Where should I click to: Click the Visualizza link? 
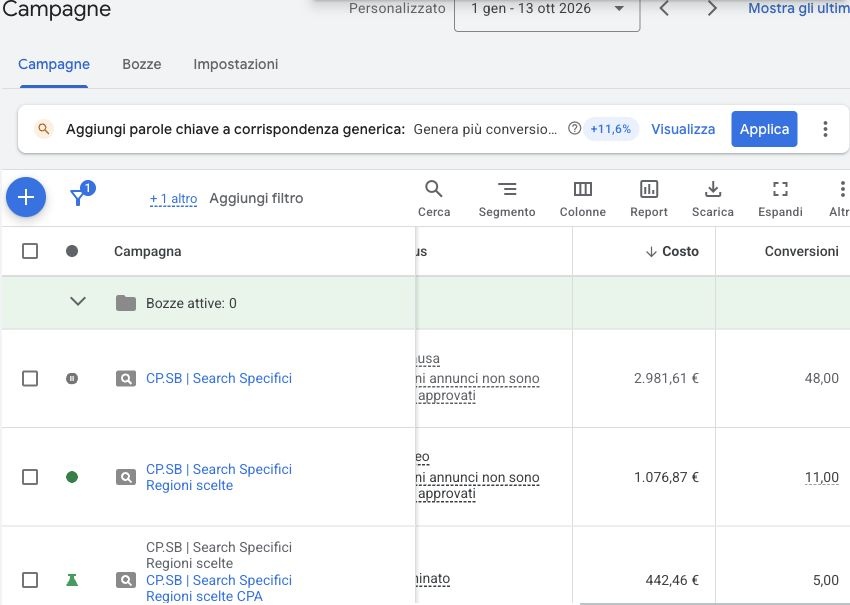[683, 129]
